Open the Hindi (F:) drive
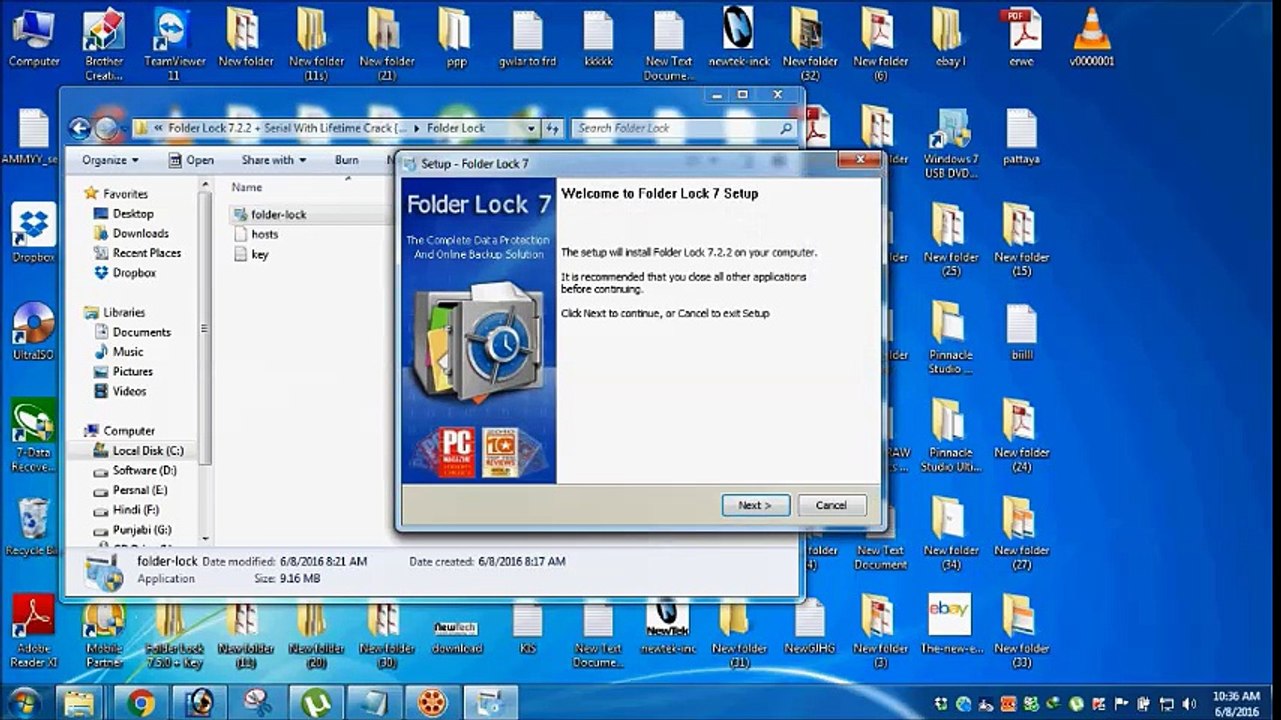 pyautogui.click(x=126, y=510)
